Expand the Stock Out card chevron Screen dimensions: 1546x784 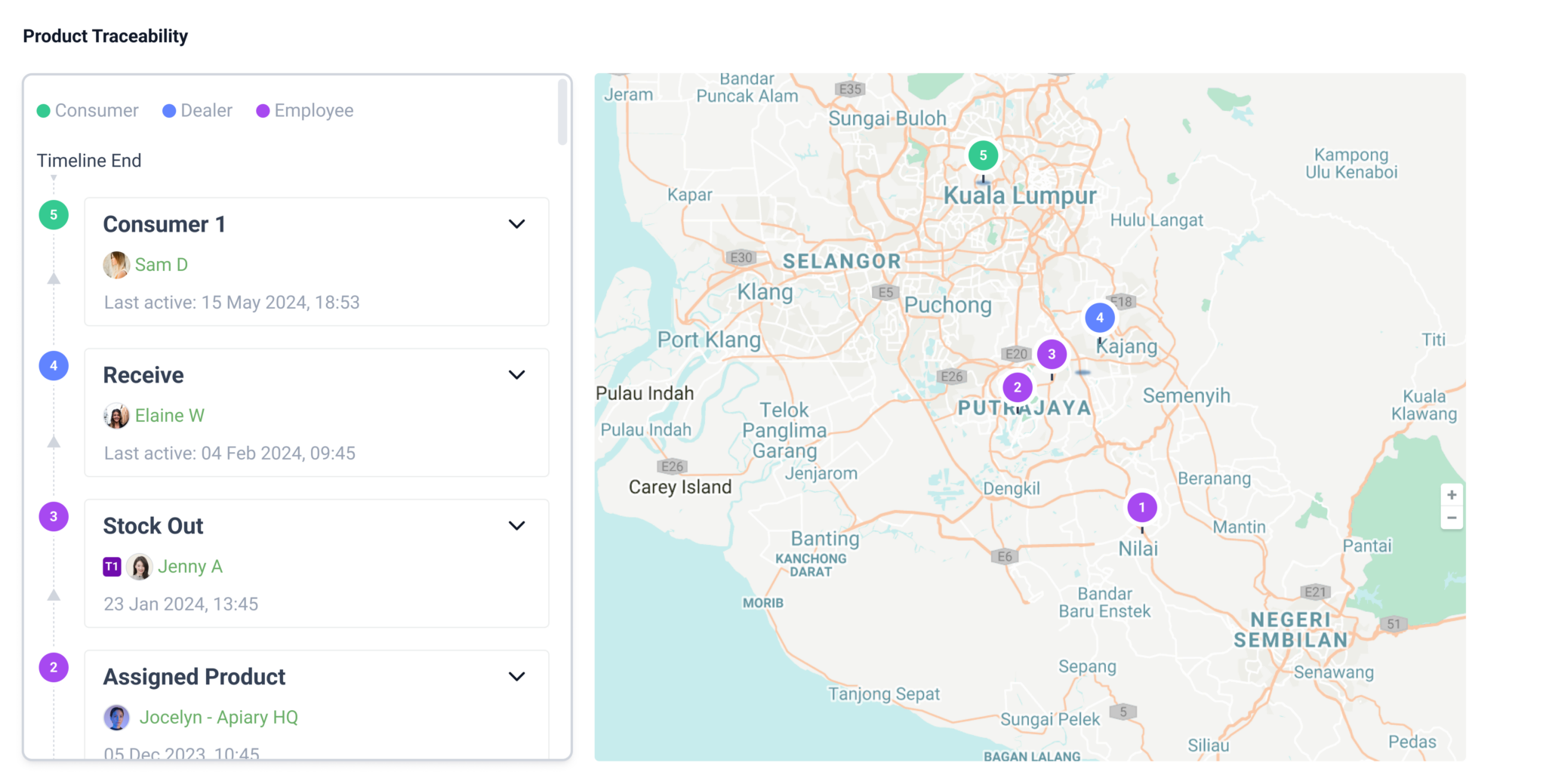pos(516,526)
